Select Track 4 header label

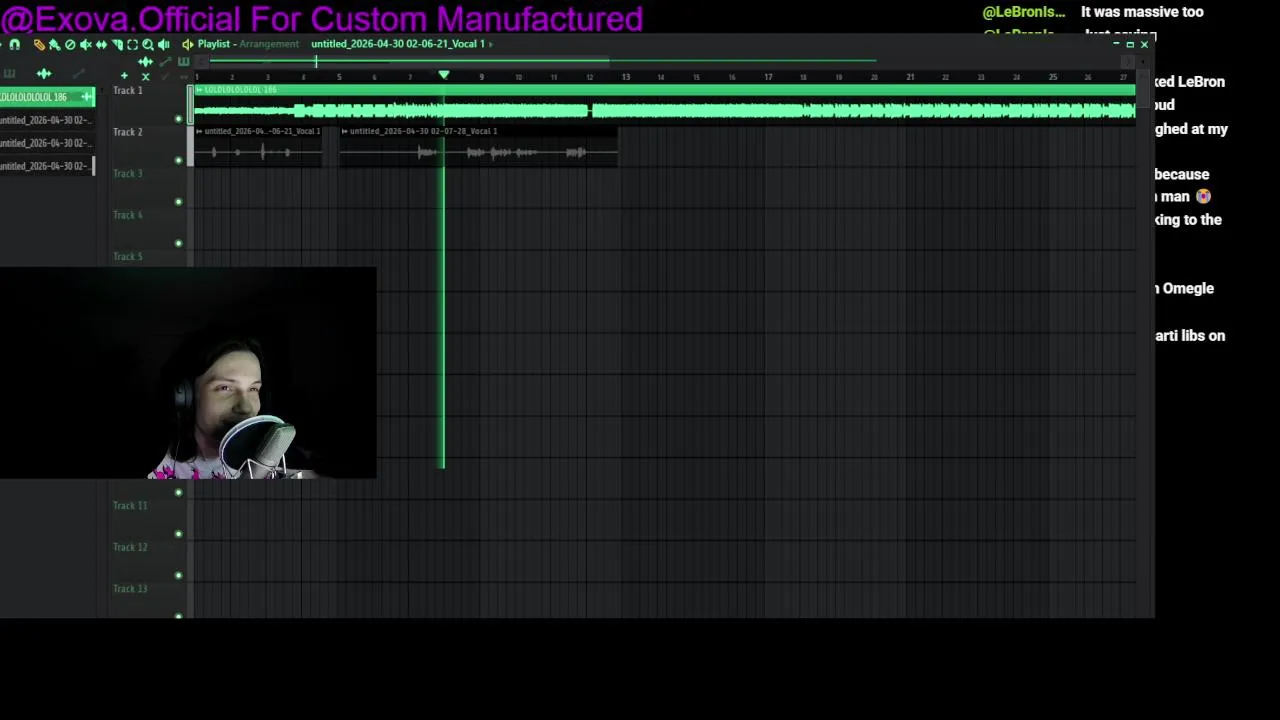point(127,215)
